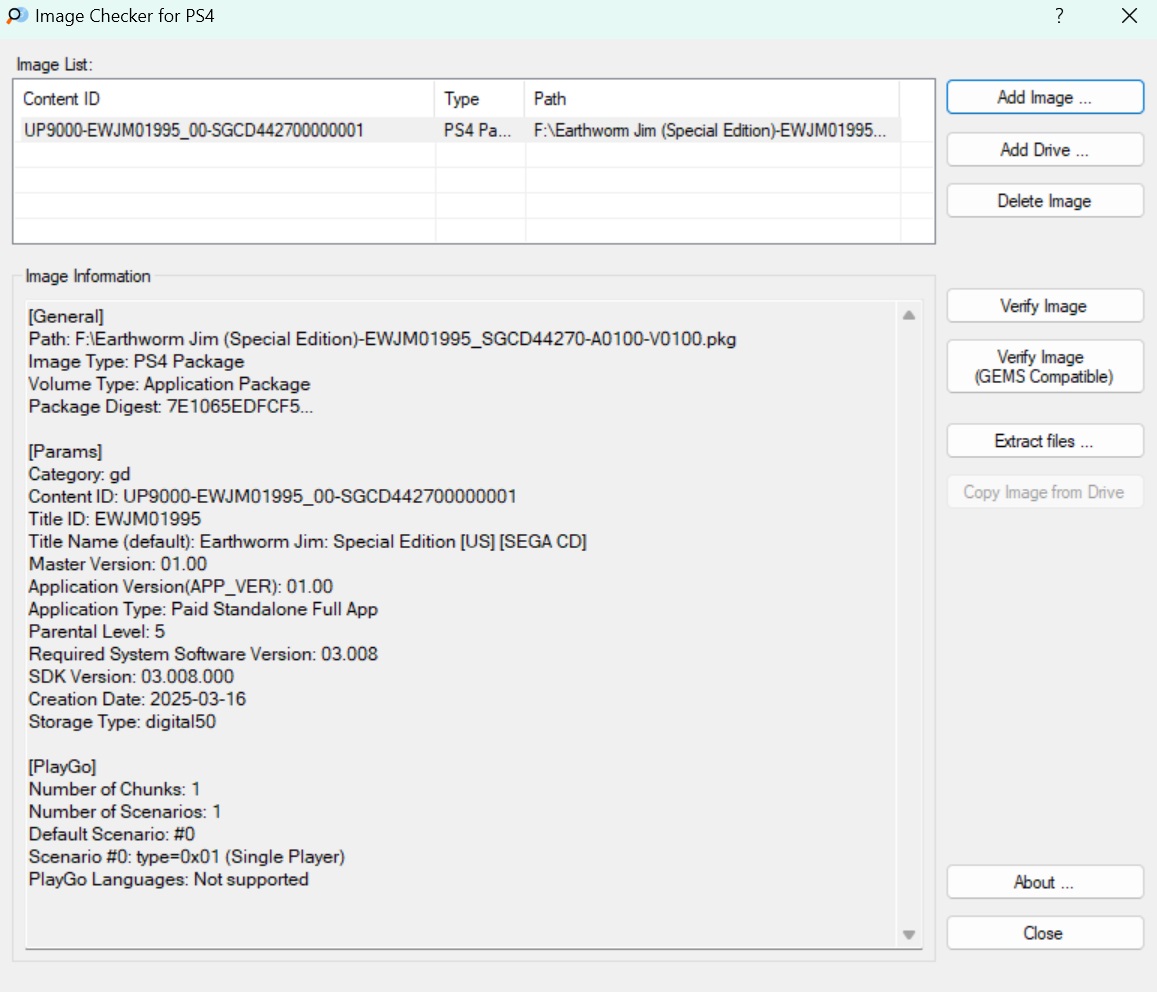The height and width of the screenshot is (992, 1157).
Task: Click the Type column header
Action: coord(480,99)
